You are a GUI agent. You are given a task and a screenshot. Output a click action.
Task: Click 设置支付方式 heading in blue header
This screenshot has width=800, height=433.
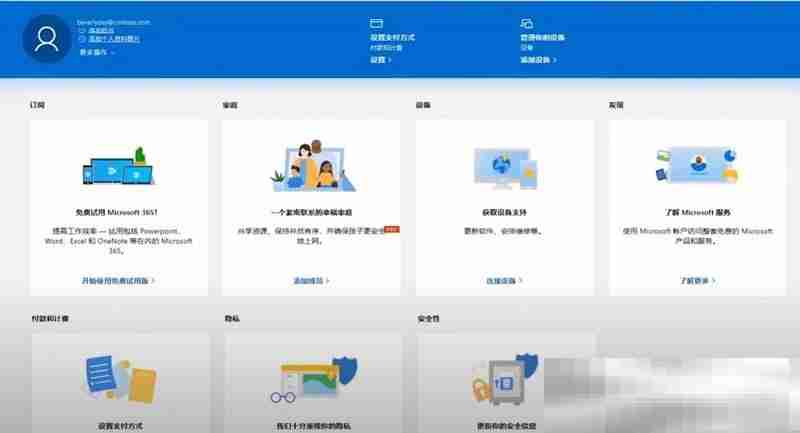[x=392, y=37]
